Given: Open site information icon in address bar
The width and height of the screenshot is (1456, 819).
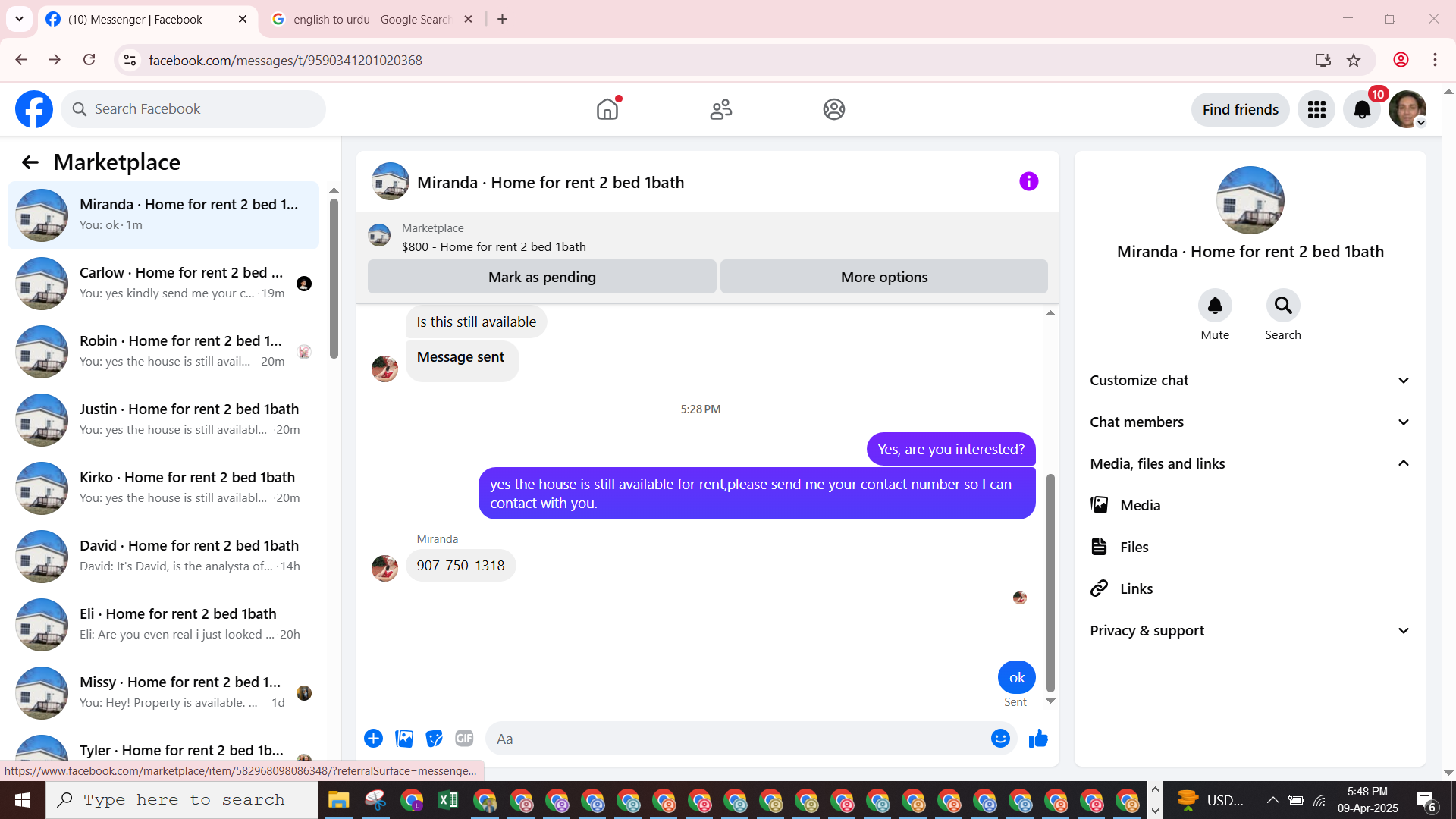Looking at the screenshot, I should 130,60.
